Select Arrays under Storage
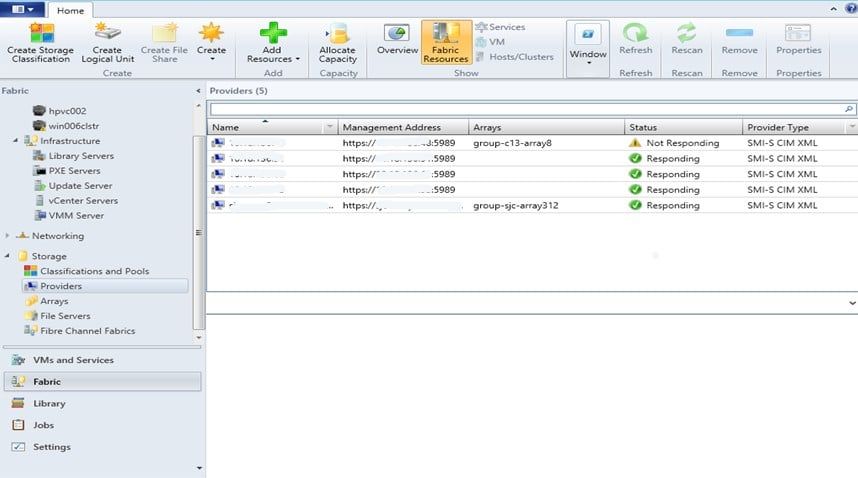Image resolution: width=858 pixels, height=478 pixels. coord(54,301)
